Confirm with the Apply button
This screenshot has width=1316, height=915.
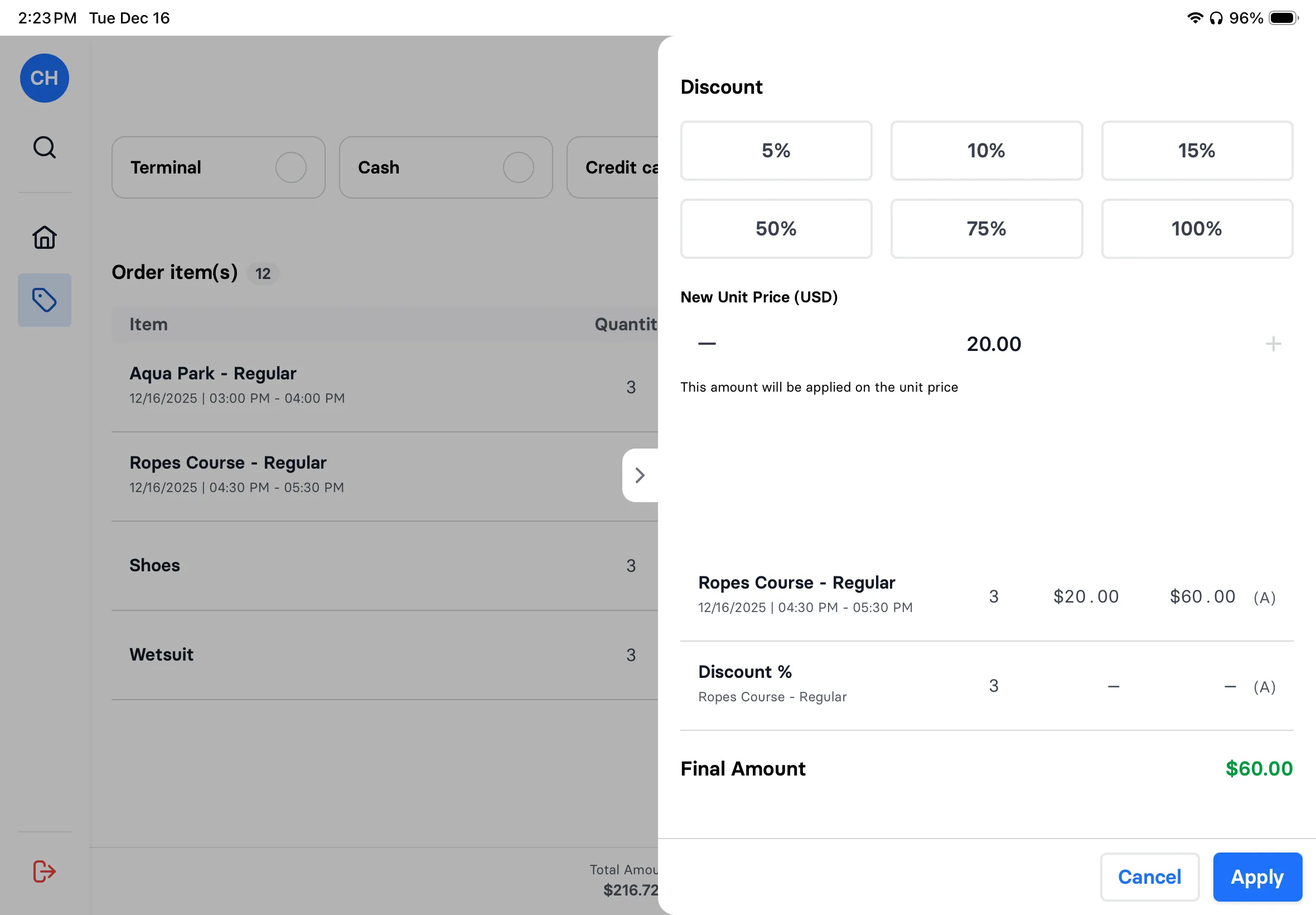pos(1257,877)
